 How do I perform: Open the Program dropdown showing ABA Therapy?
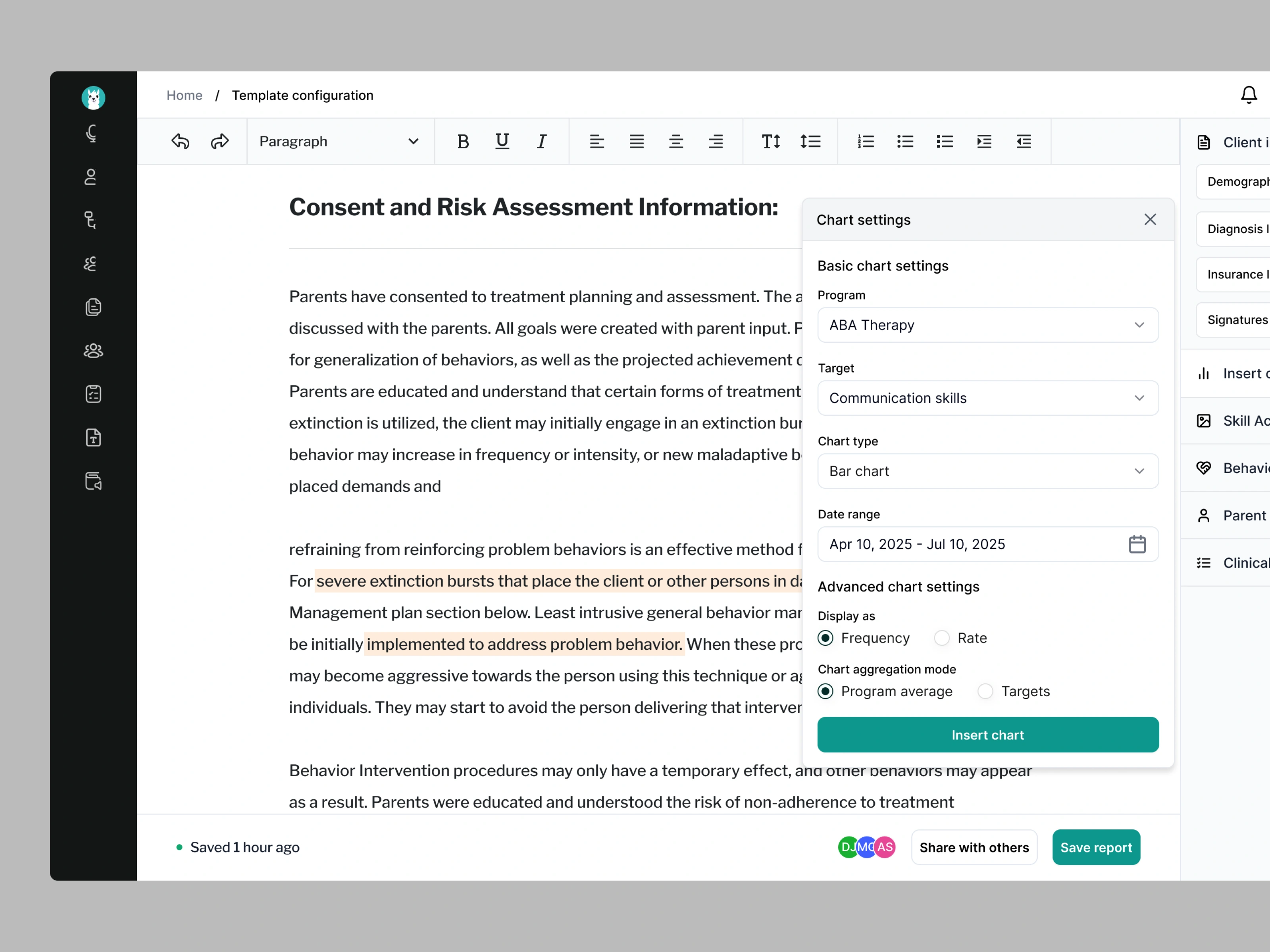(x=987, y=325)
